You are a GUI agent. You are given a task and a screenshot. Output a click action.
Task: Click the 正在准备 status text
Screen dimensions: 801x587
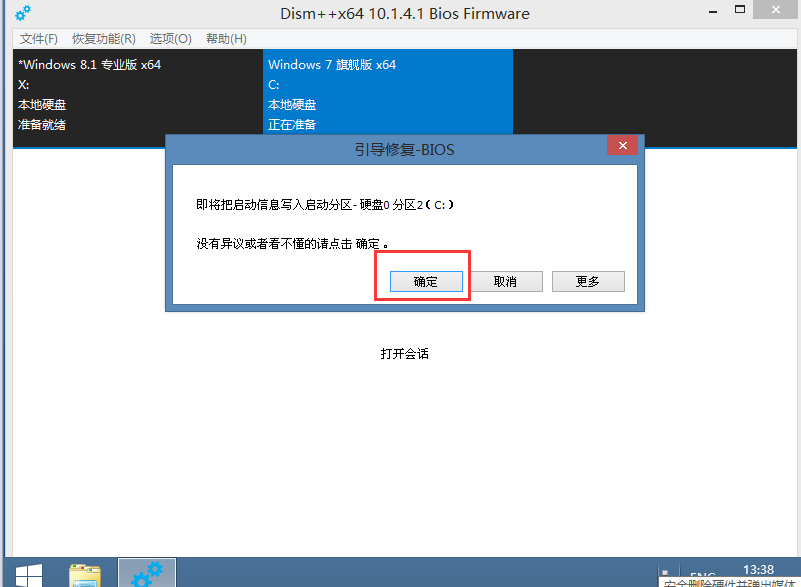pos(292,125)
